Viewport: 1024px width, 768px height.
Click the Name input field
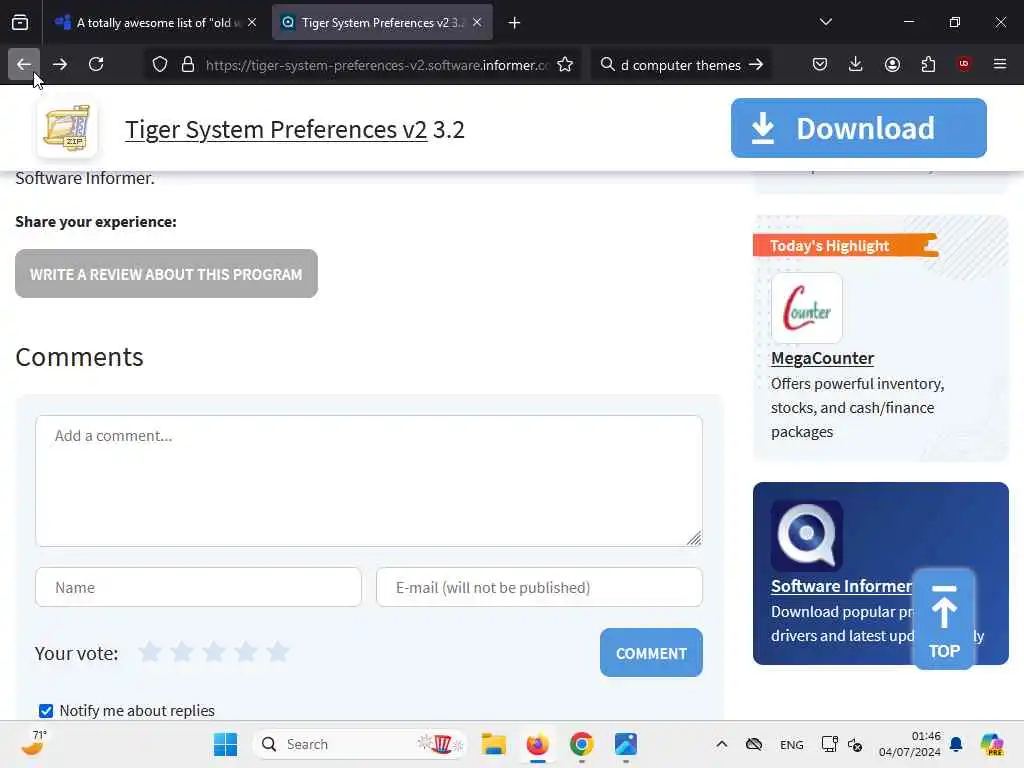click(198, 587)
